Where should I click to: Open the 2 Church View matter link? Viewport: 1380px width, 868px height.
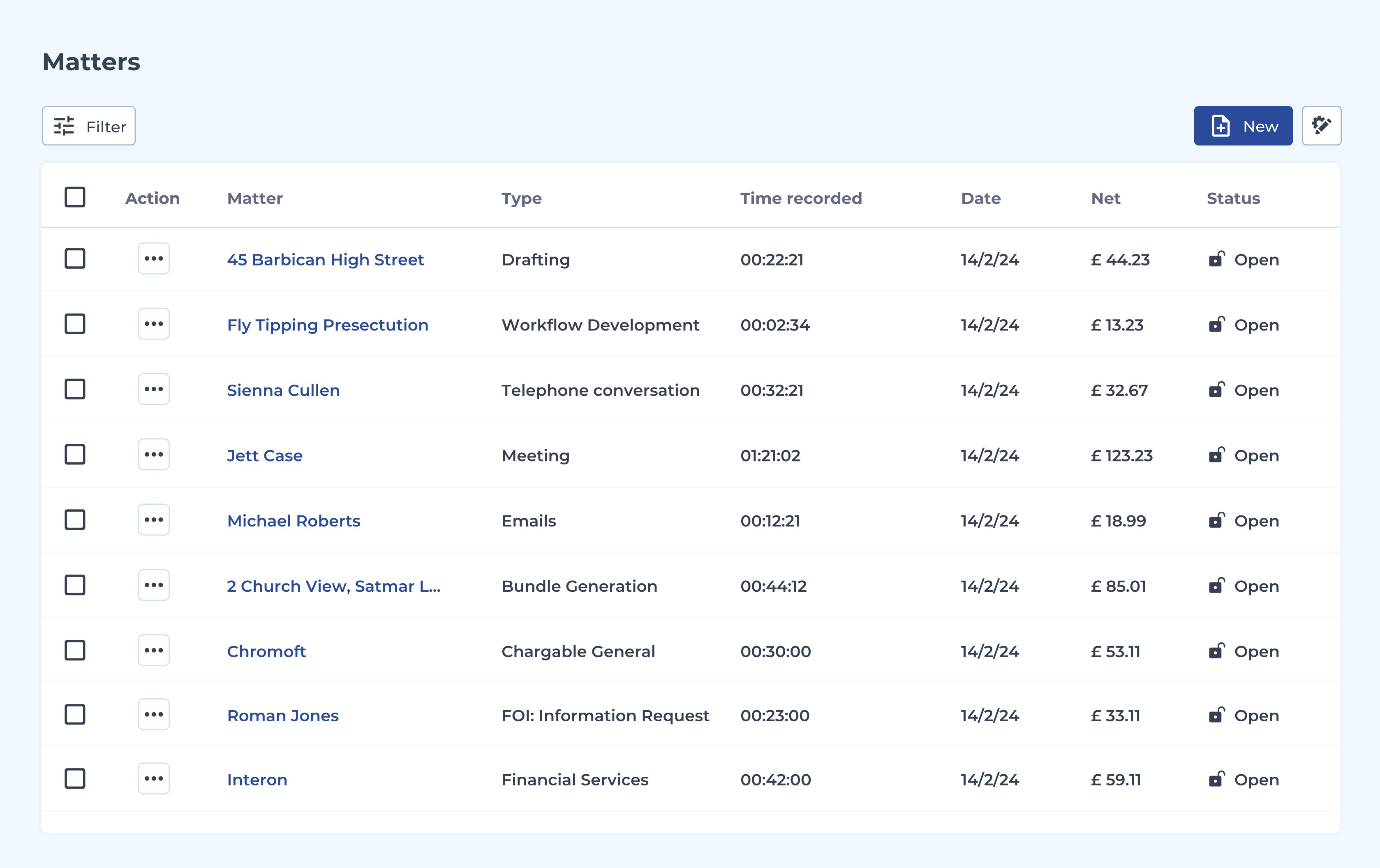pos(333,586)
